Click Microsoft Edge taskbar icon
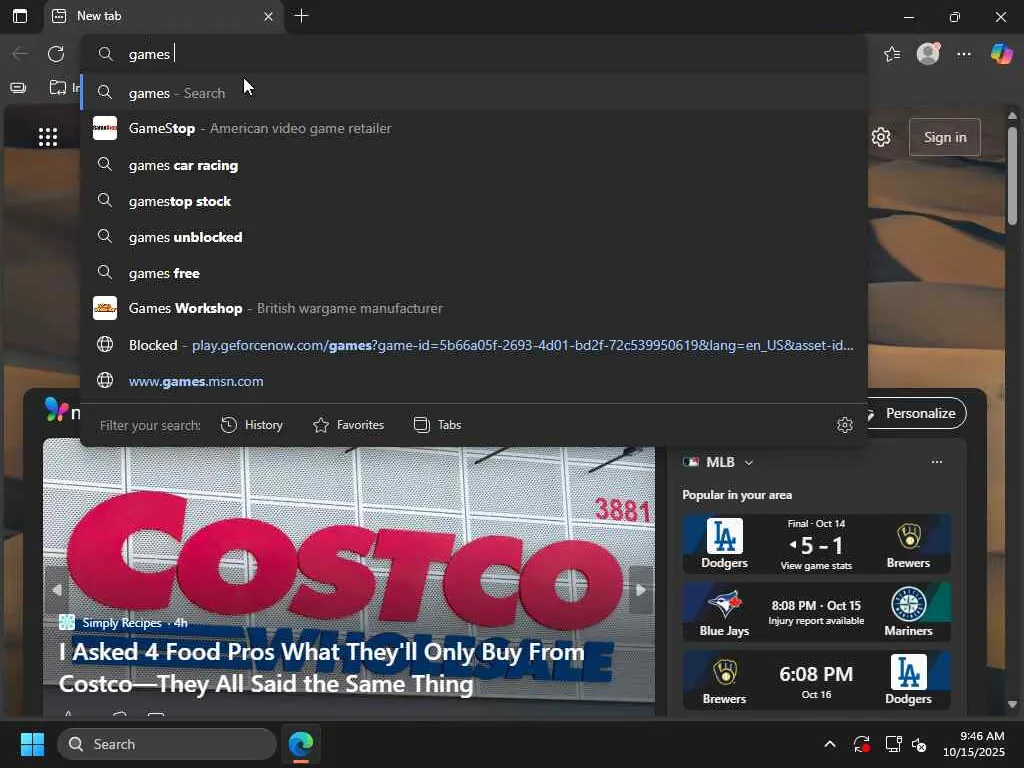 [301, 744]
